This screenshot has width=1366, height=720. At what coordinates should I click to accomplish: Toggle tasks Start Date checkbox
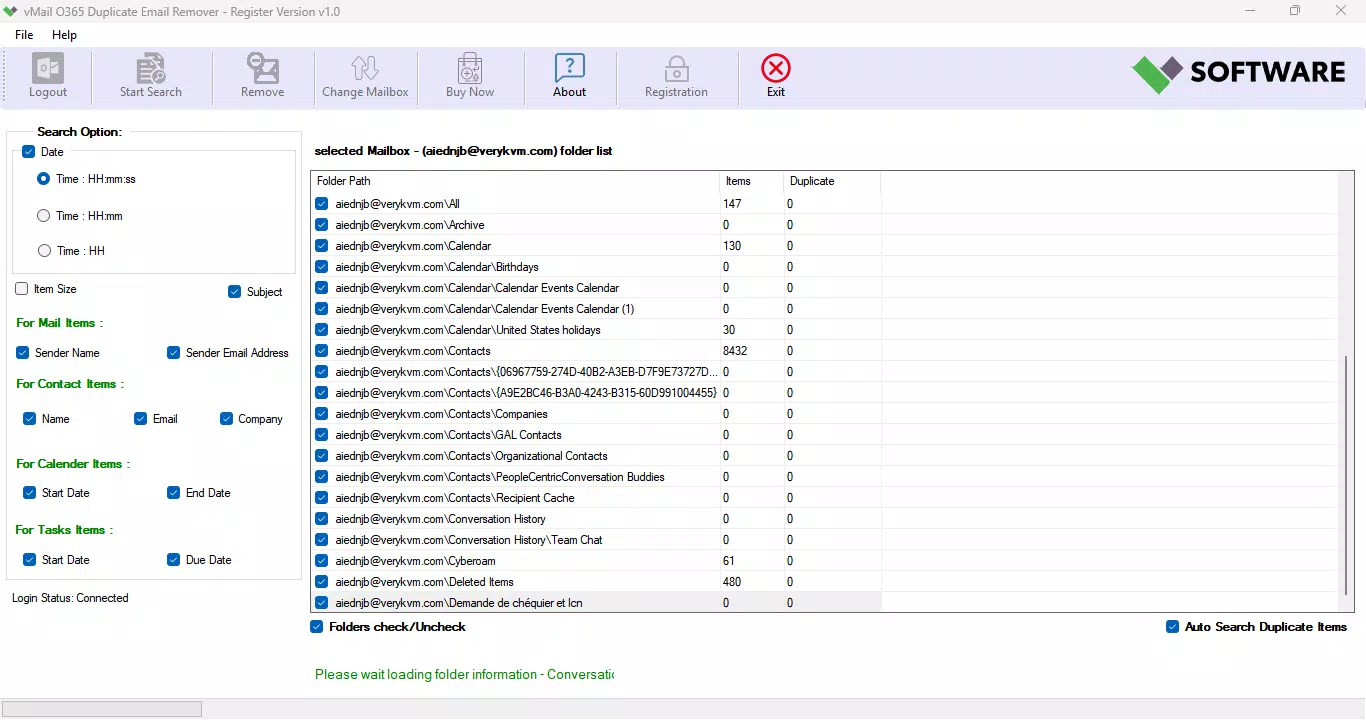click(x=29, y=560)
